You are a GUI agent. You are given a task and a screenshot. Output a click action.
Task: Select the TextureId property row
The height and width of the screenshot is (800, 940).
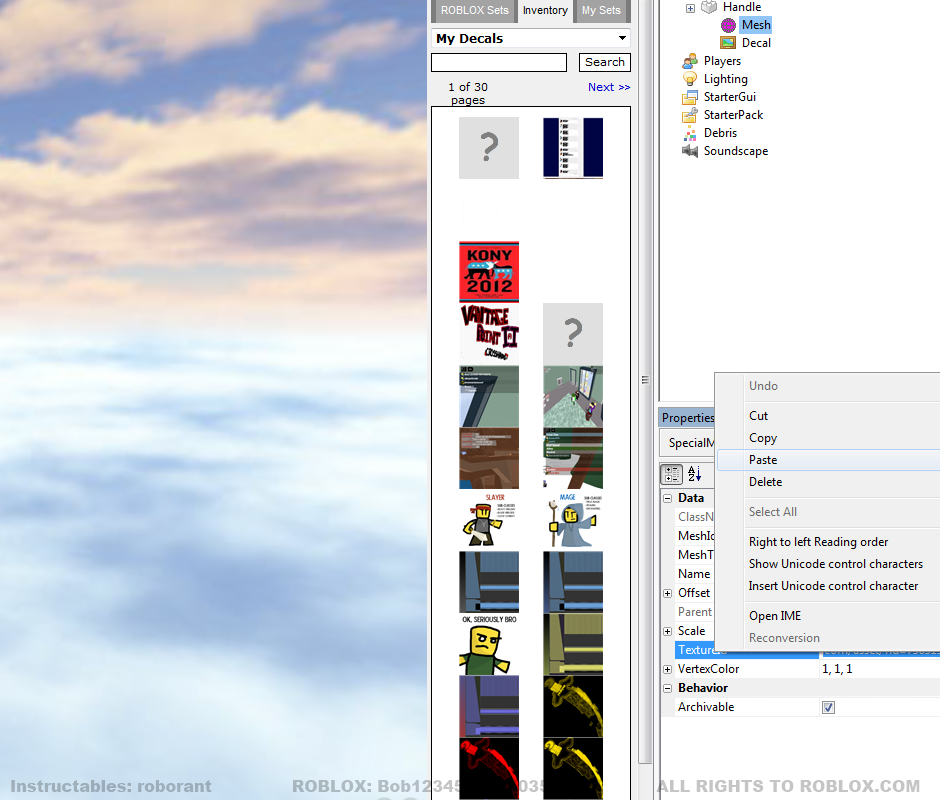[807, 650]
